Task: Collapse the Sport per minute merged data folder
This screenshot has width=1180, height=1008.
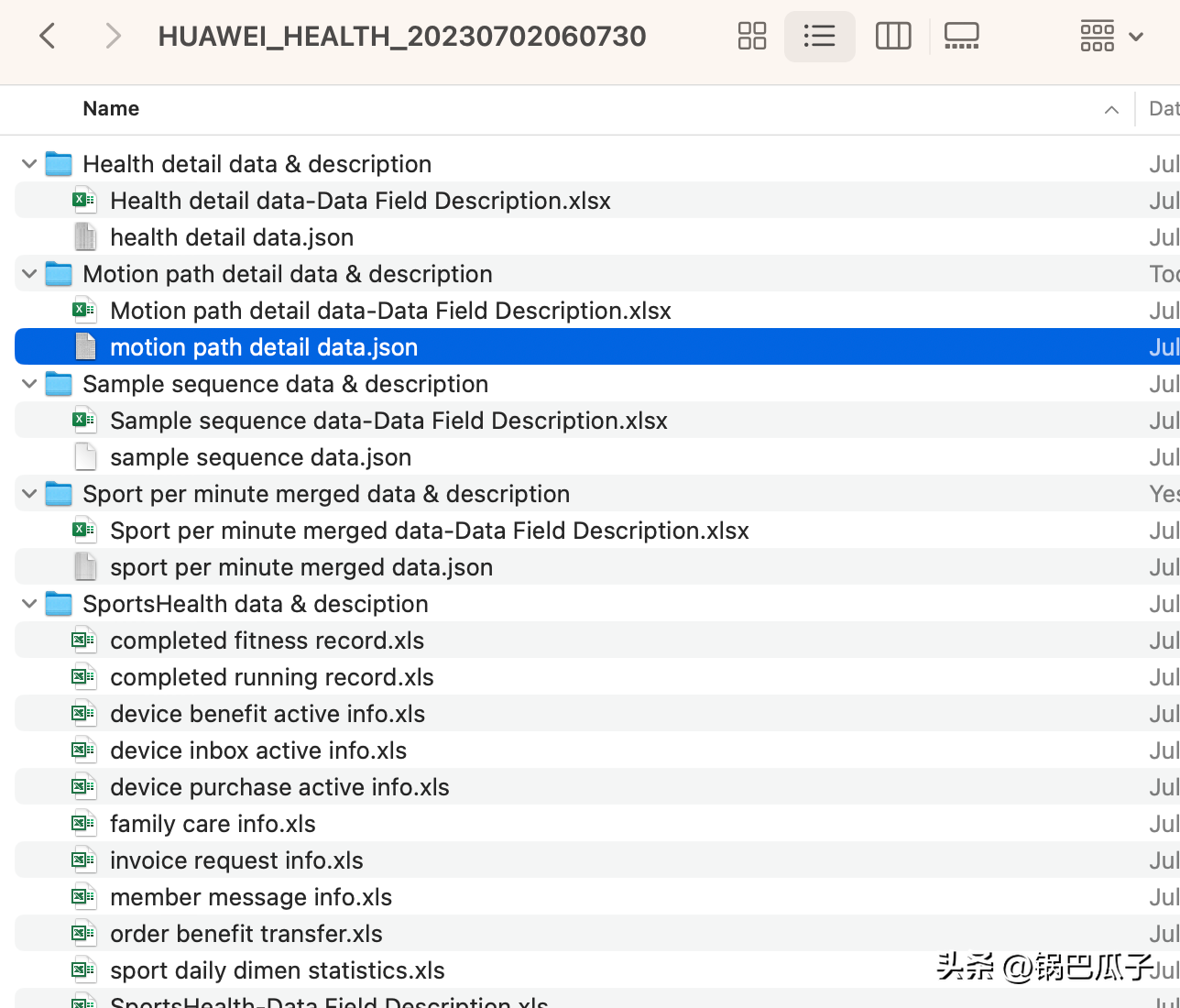Action: 29,494
